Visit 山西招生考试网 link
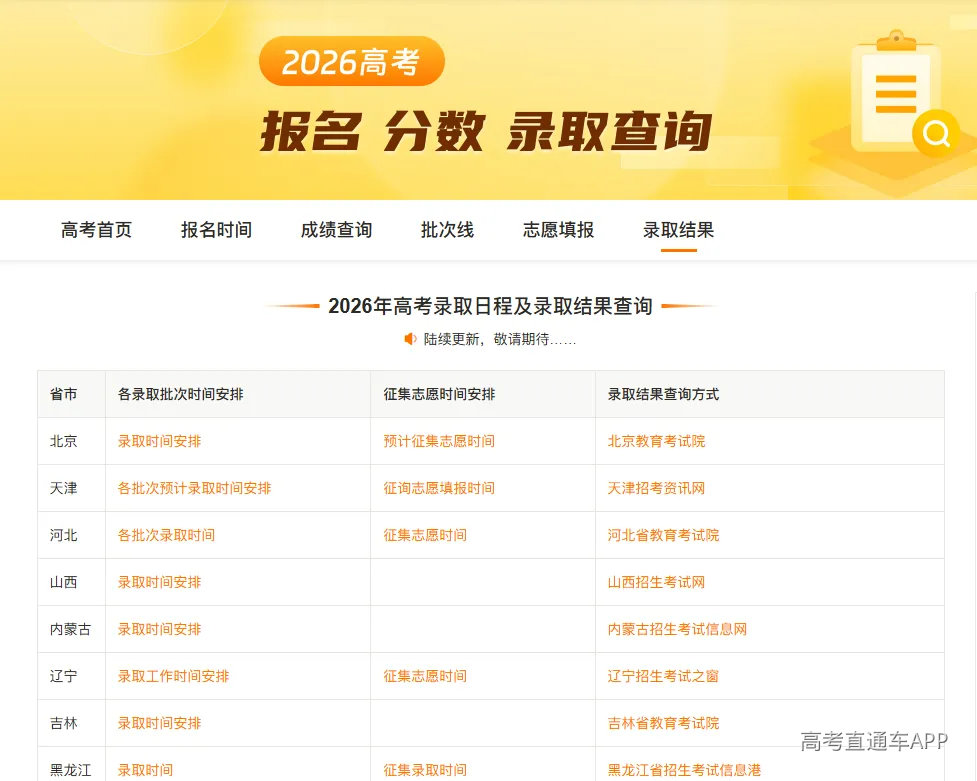The width and height of the screenshot is (977, 781). pyautogui.click(x=657, y=582)
